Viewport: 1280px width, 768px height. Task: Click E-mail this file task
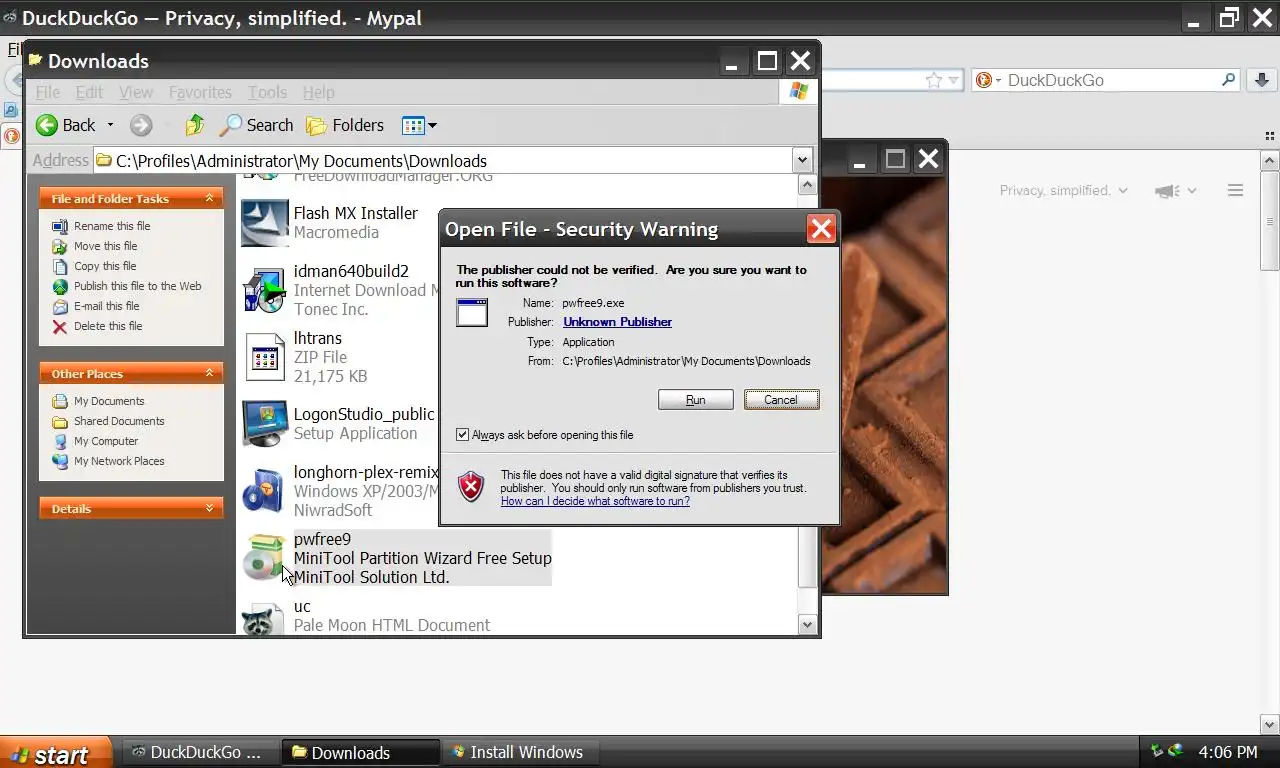click(107, 306)
